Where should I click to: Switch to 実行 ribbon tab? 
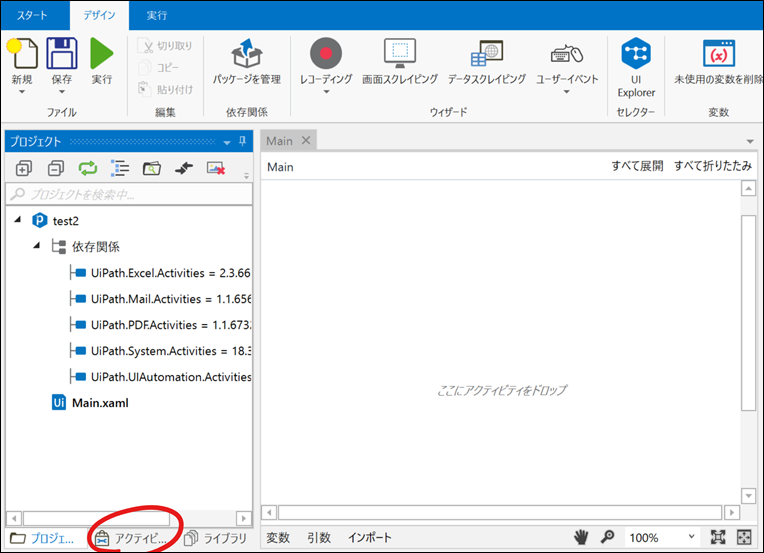click(x=157, y=16)
